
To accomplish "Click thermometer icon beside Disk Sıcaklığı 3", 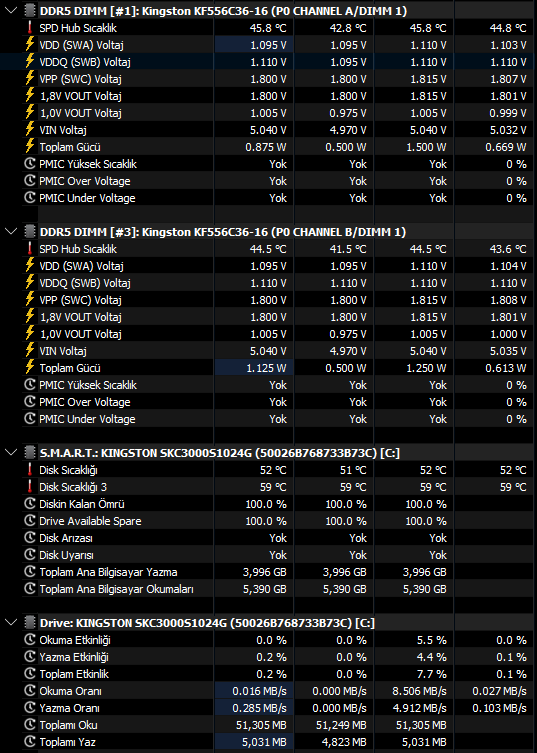I will (x=30, y=486).
